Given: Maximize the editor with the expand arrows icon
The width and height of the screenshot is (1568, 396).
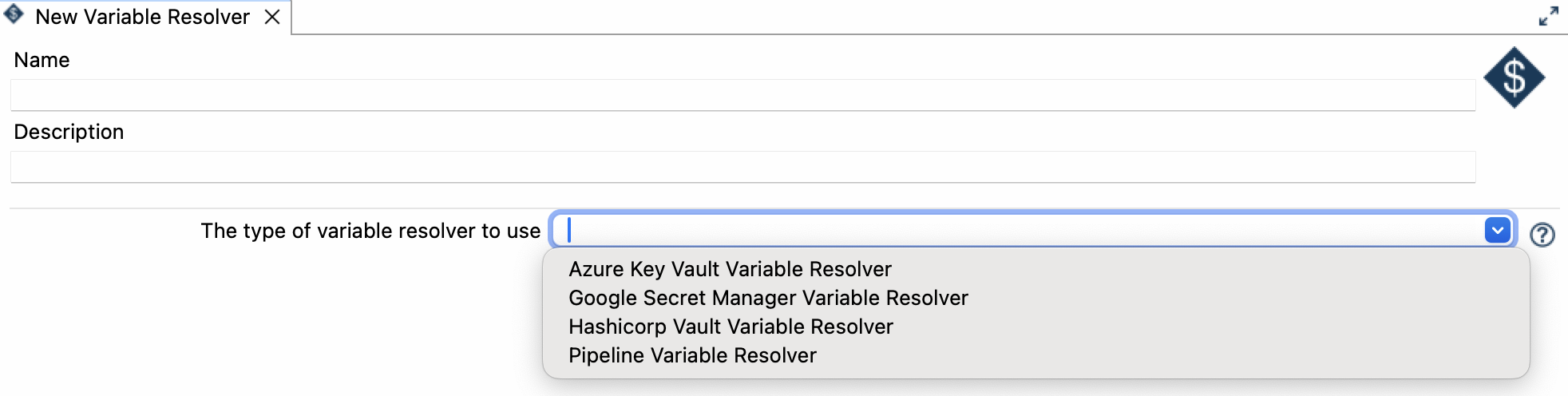Looking at the screenshot, I should pos(1548,16).
